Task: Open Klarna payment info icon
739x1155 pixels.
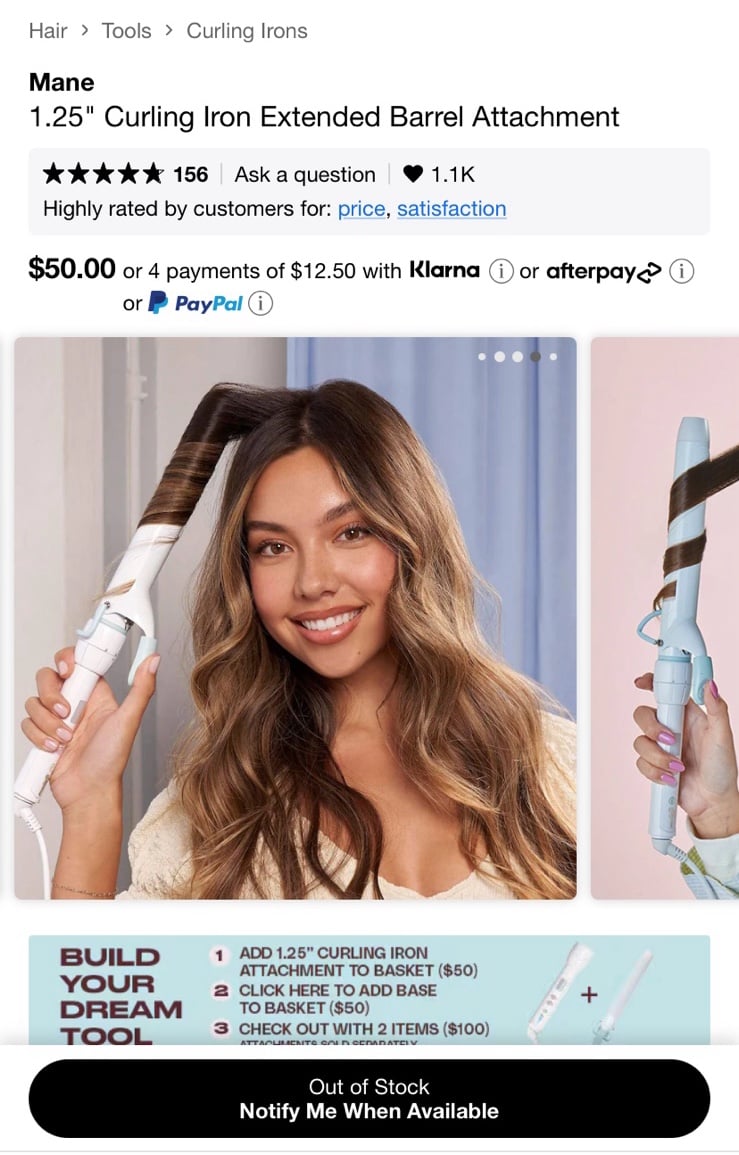Action: [501, 271]
